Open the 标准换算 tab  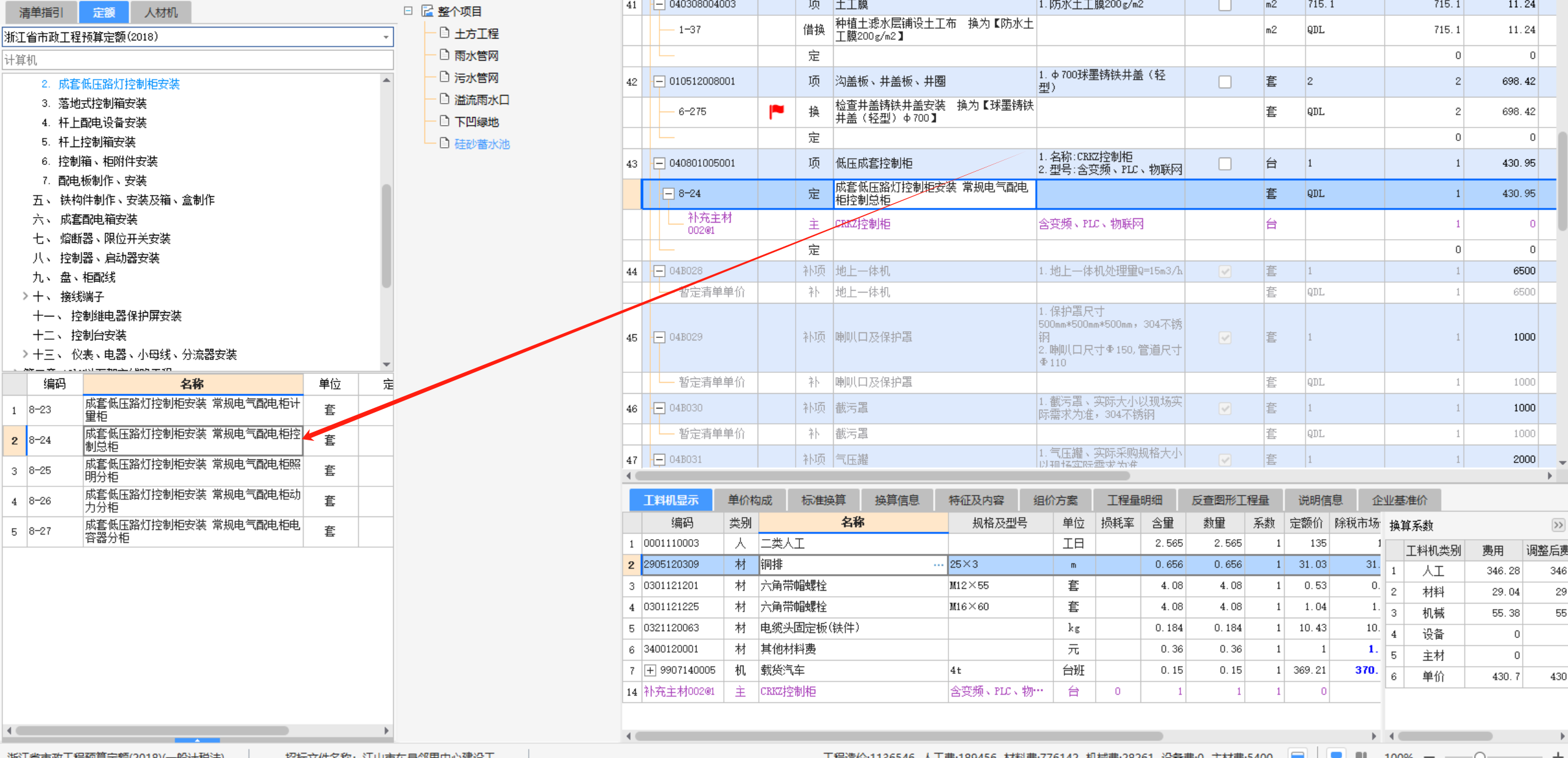pyautogui.click(x=823, y=500)
